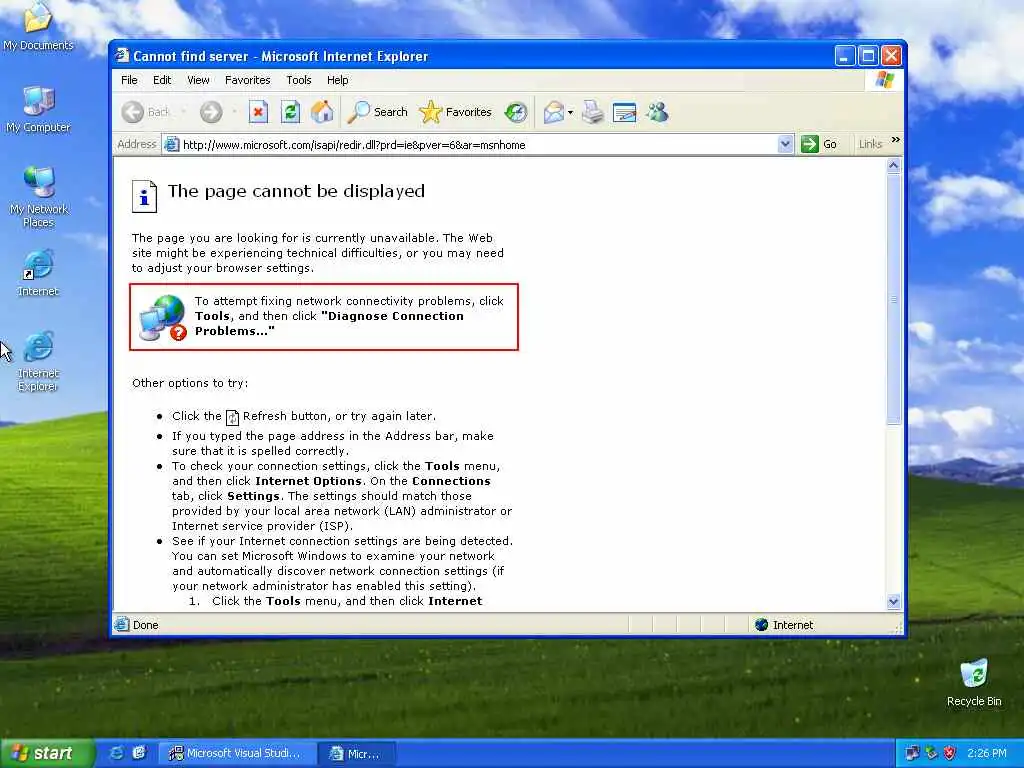
Task: Click the IE title bar page icon
Action: tap(122, 56)
